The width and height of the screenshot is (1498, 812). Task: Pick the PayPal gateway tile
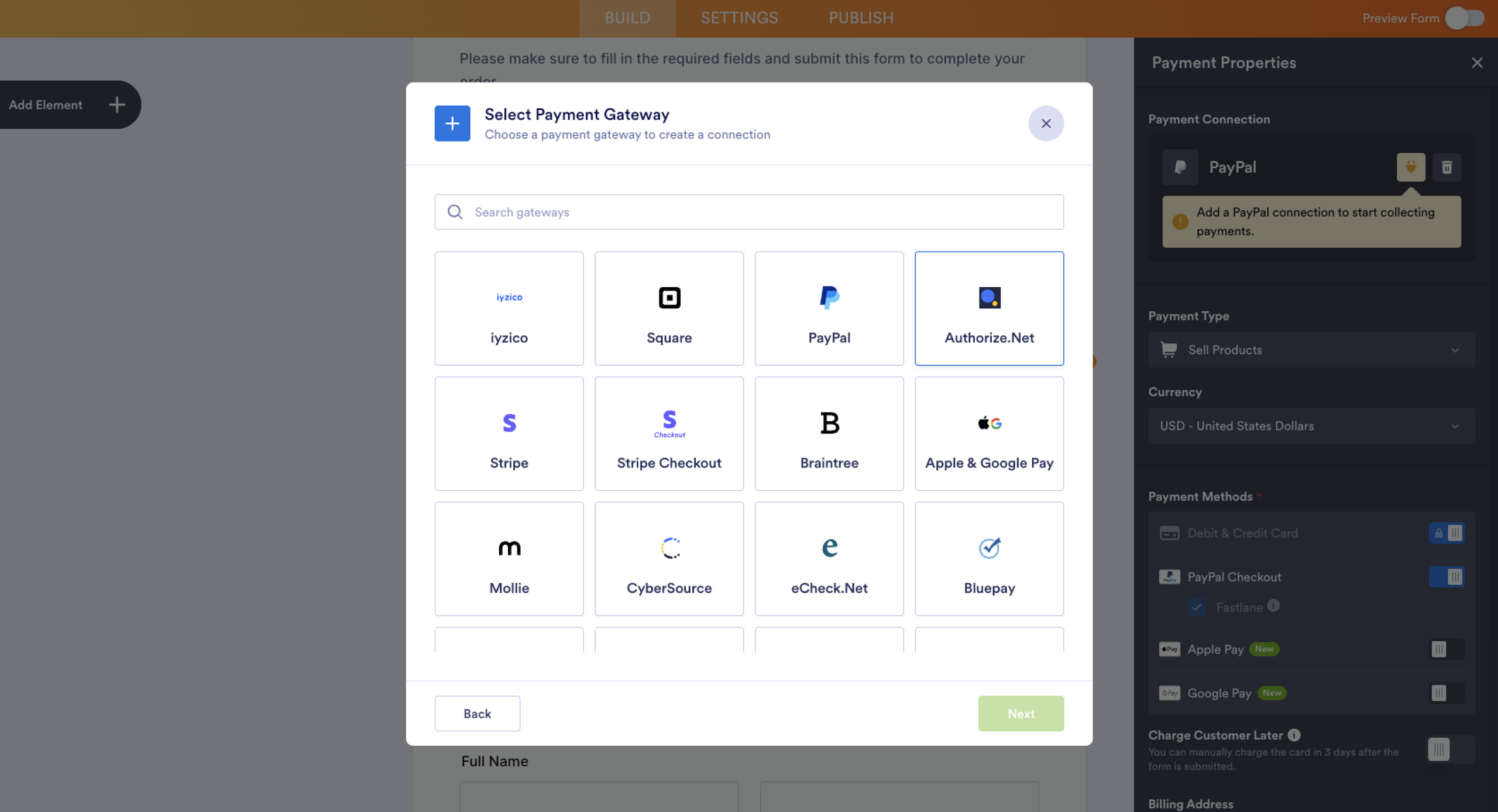click(829, 308)
